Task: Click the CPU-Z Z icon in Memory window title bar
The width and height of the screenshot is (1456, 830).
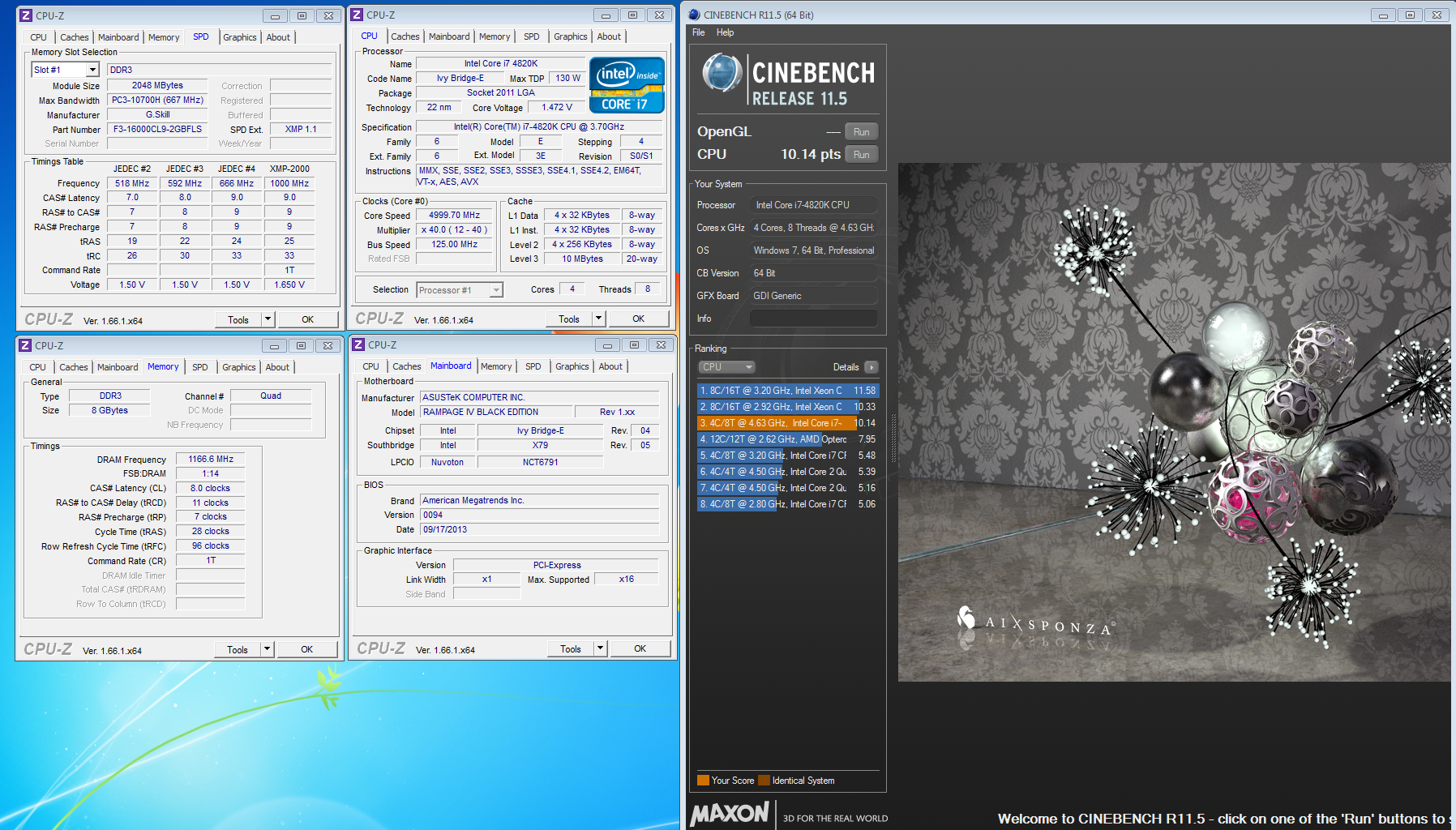Action: click(x=25, y=345)
